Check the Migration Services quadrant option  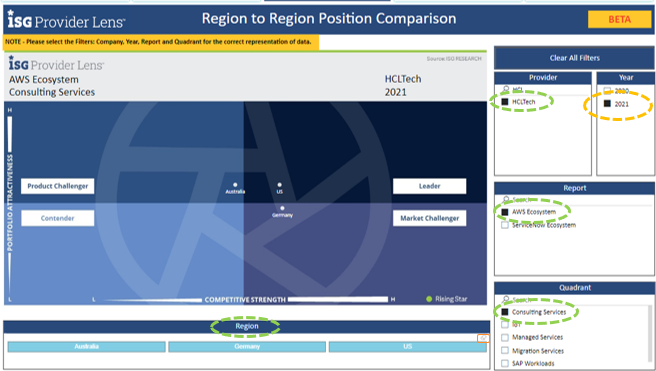coord(505,351)
